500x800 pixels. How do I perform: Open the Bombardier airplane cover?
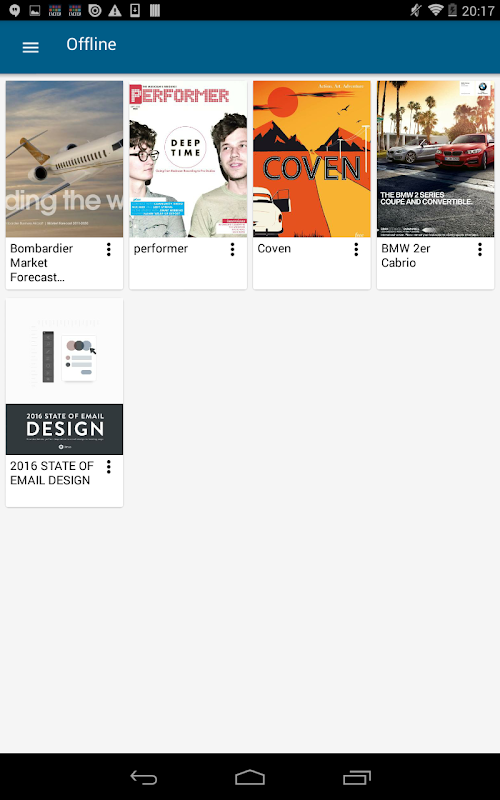coord(64,159)
